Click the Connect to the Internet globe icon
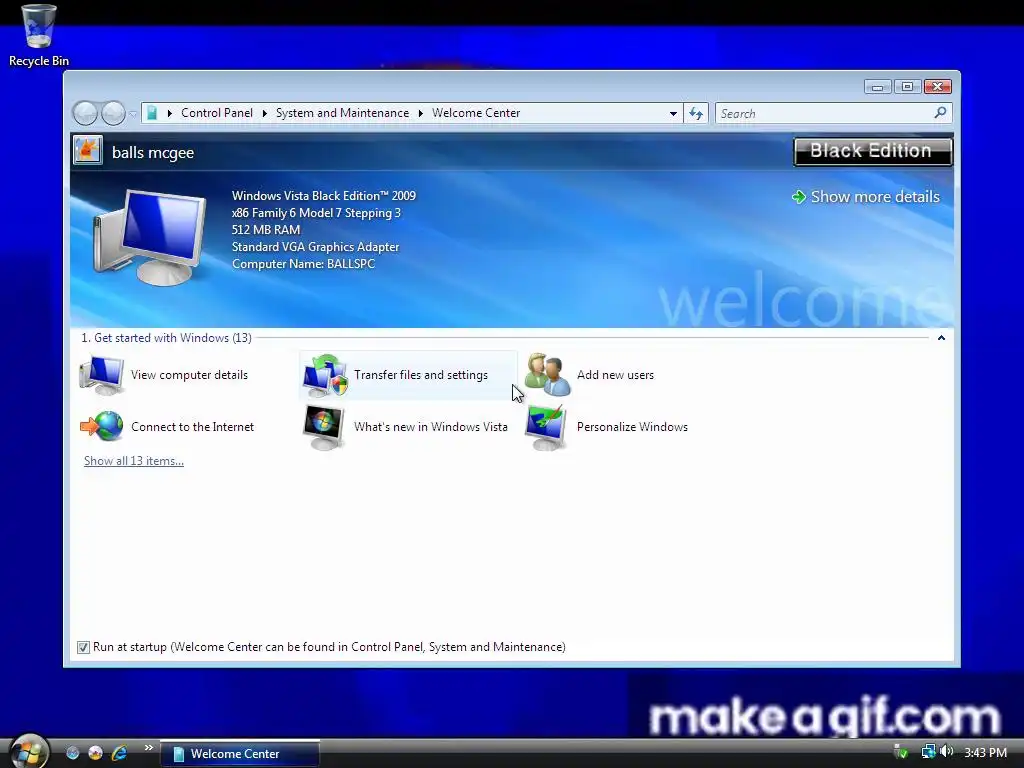 pyautogui.click(x=102, y=426)
